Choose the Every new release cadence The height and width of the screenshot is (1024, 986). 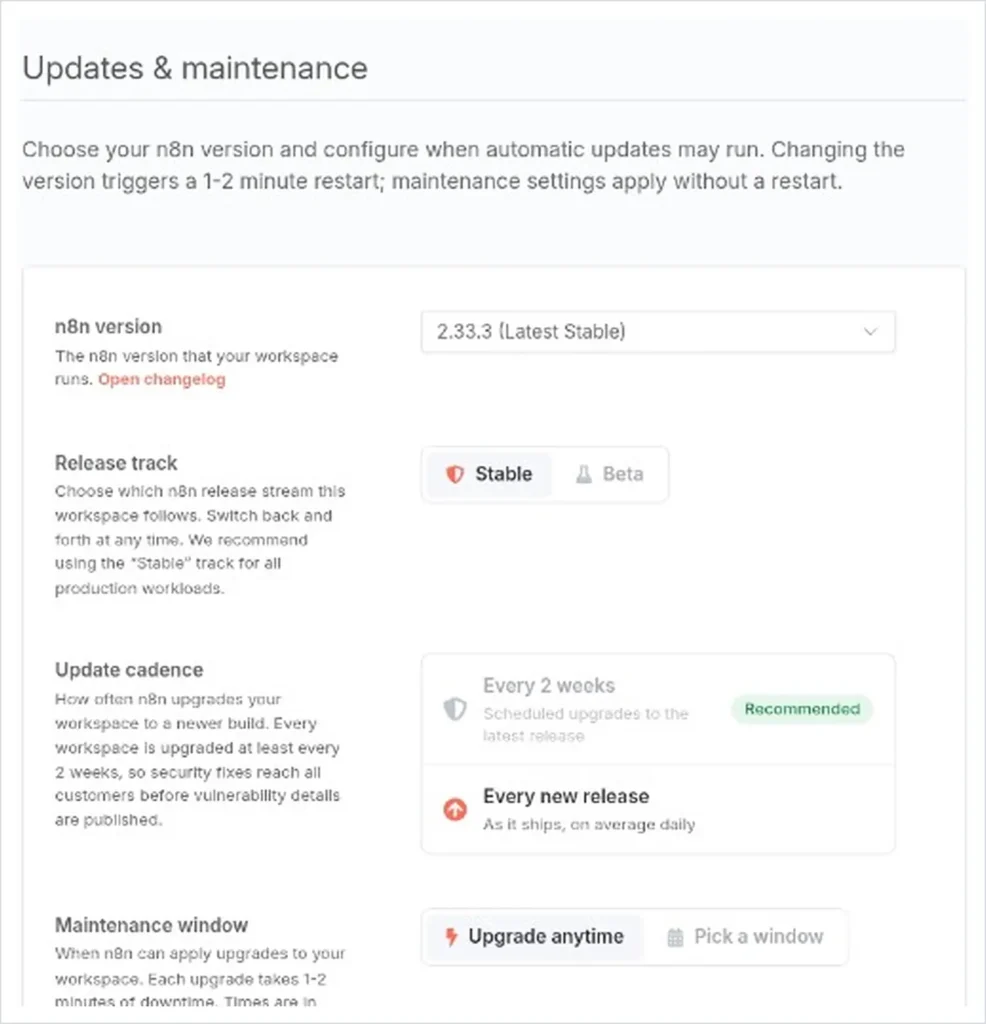(658, 809)
